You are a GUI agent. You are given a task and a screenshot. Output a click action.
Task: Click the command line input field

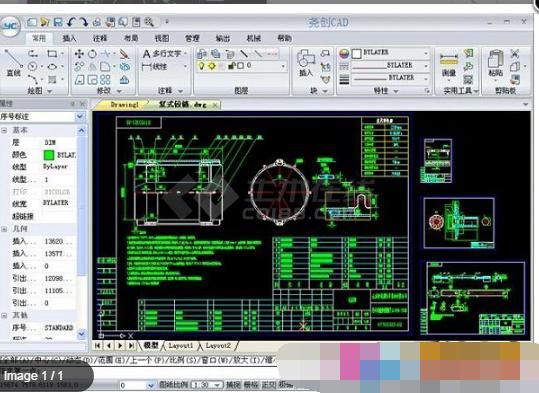tap(138, 372)
